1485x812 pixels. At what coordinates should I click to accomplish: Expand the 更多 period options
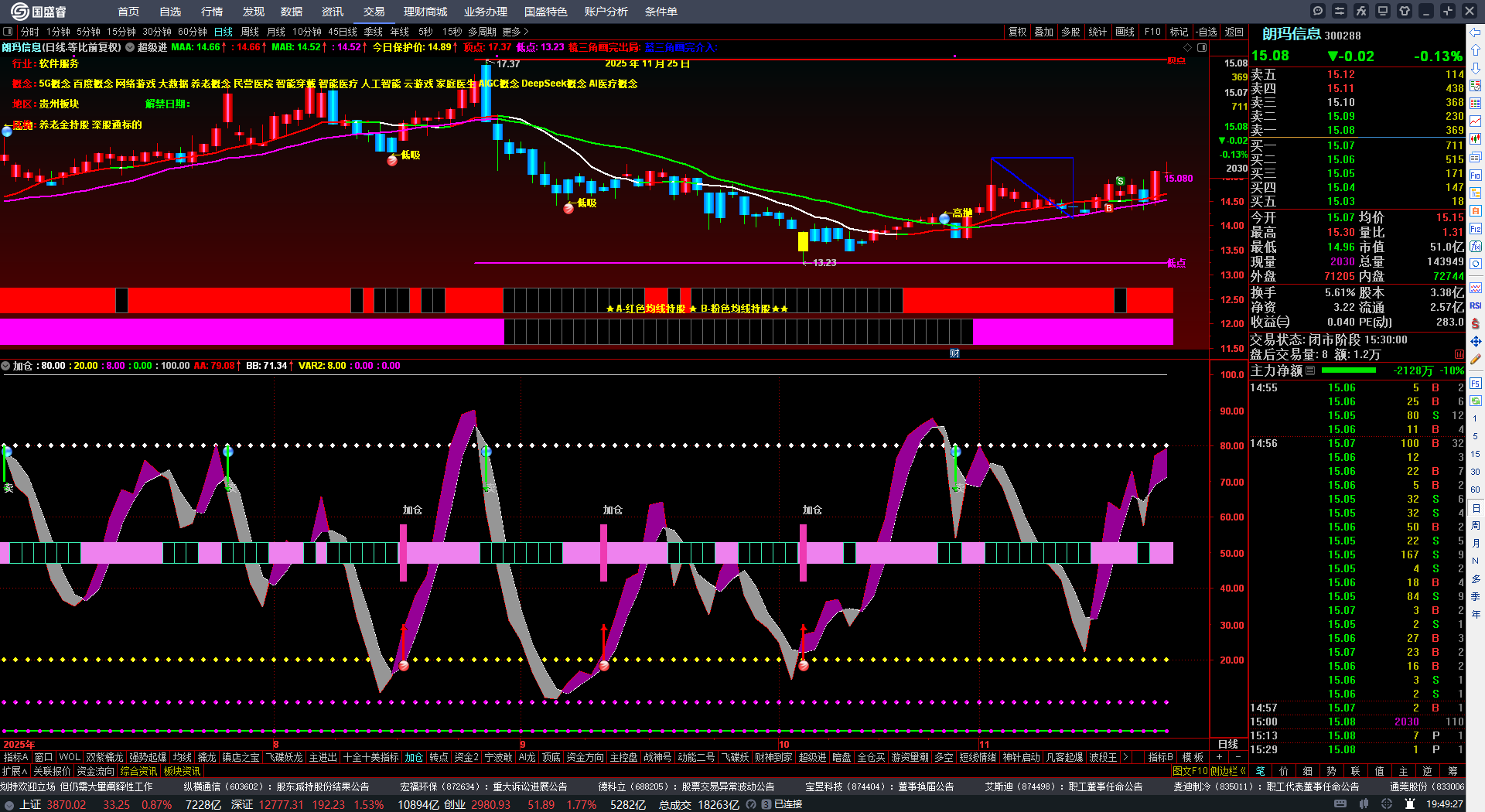(x=515, y=32)
